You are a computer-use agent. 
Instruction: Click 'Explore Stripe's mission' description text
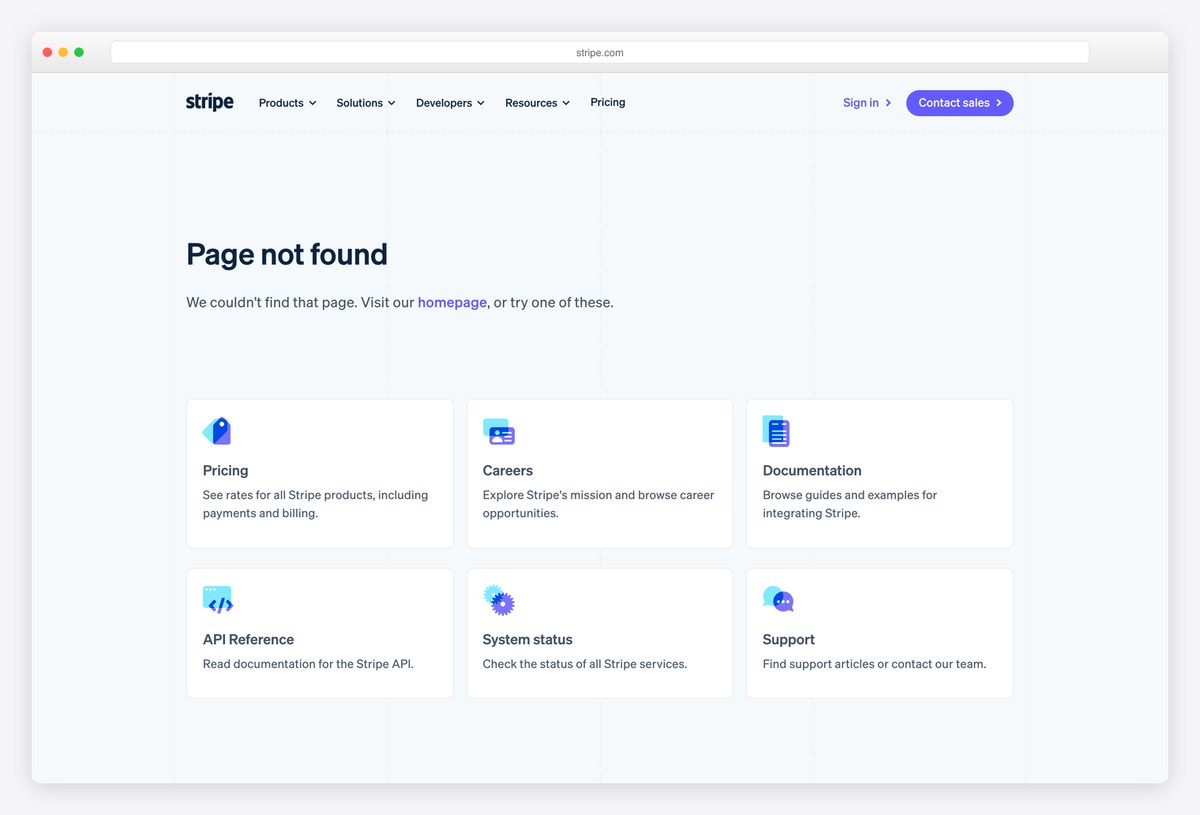598,504
